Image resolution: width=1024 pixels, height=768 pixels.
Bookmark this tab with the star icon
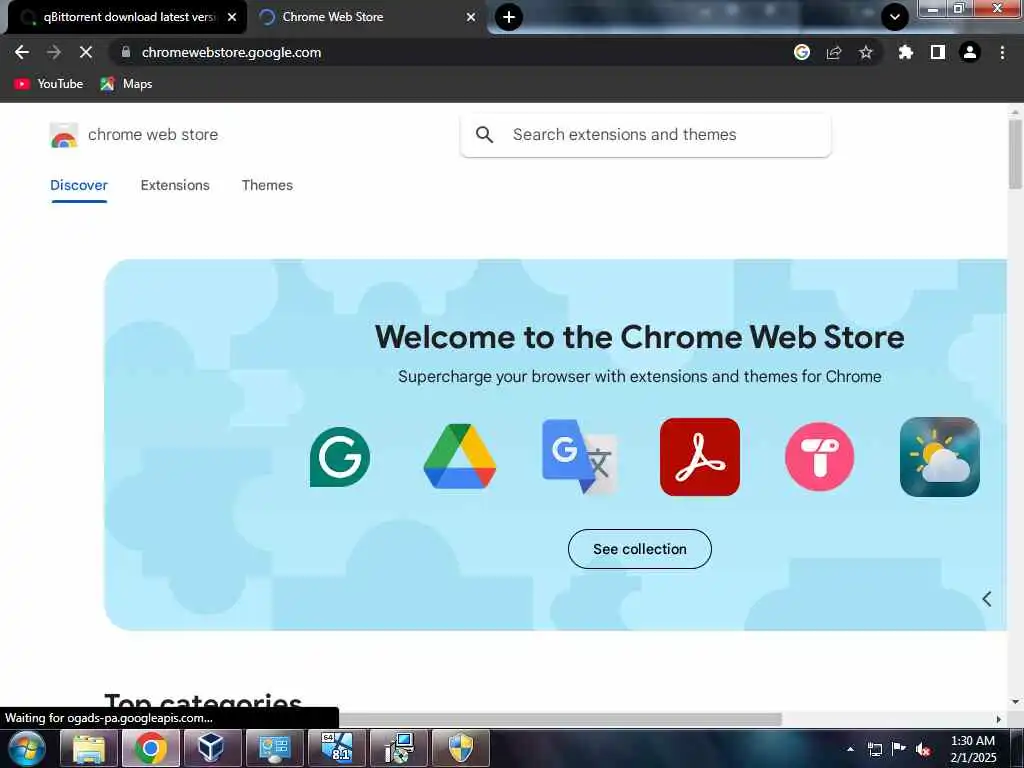865,52
